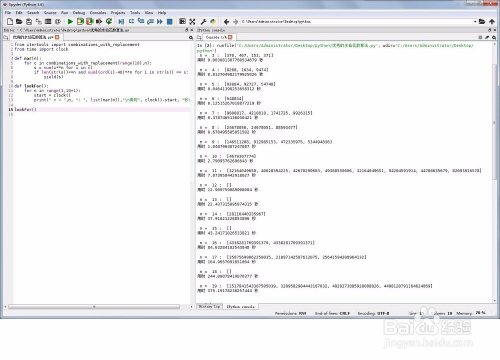
Task: Open the Search menu
Action: (33, 13)
